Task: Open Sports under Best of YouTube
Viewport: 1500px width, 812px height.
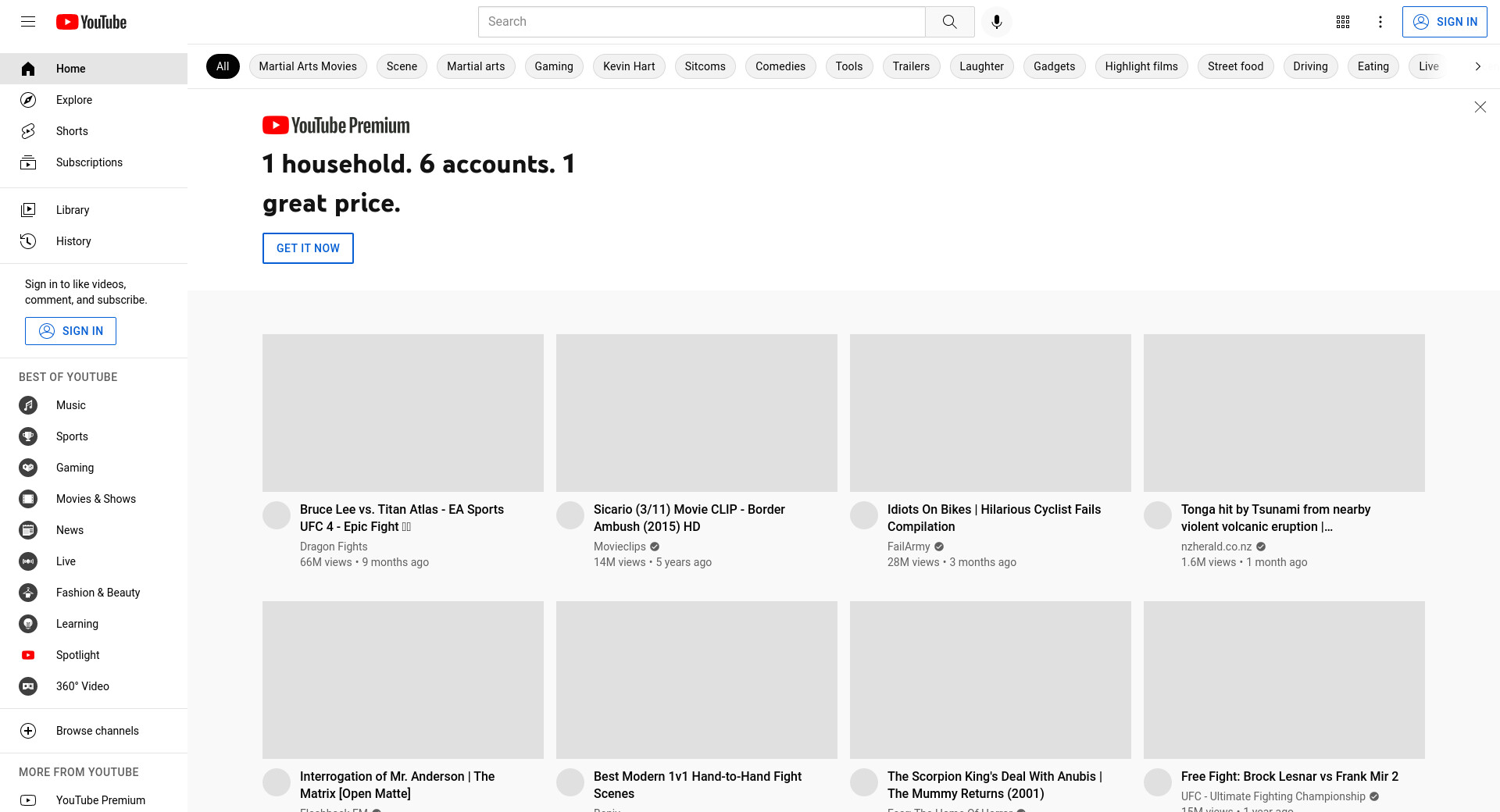Action: tap(94, 436)
